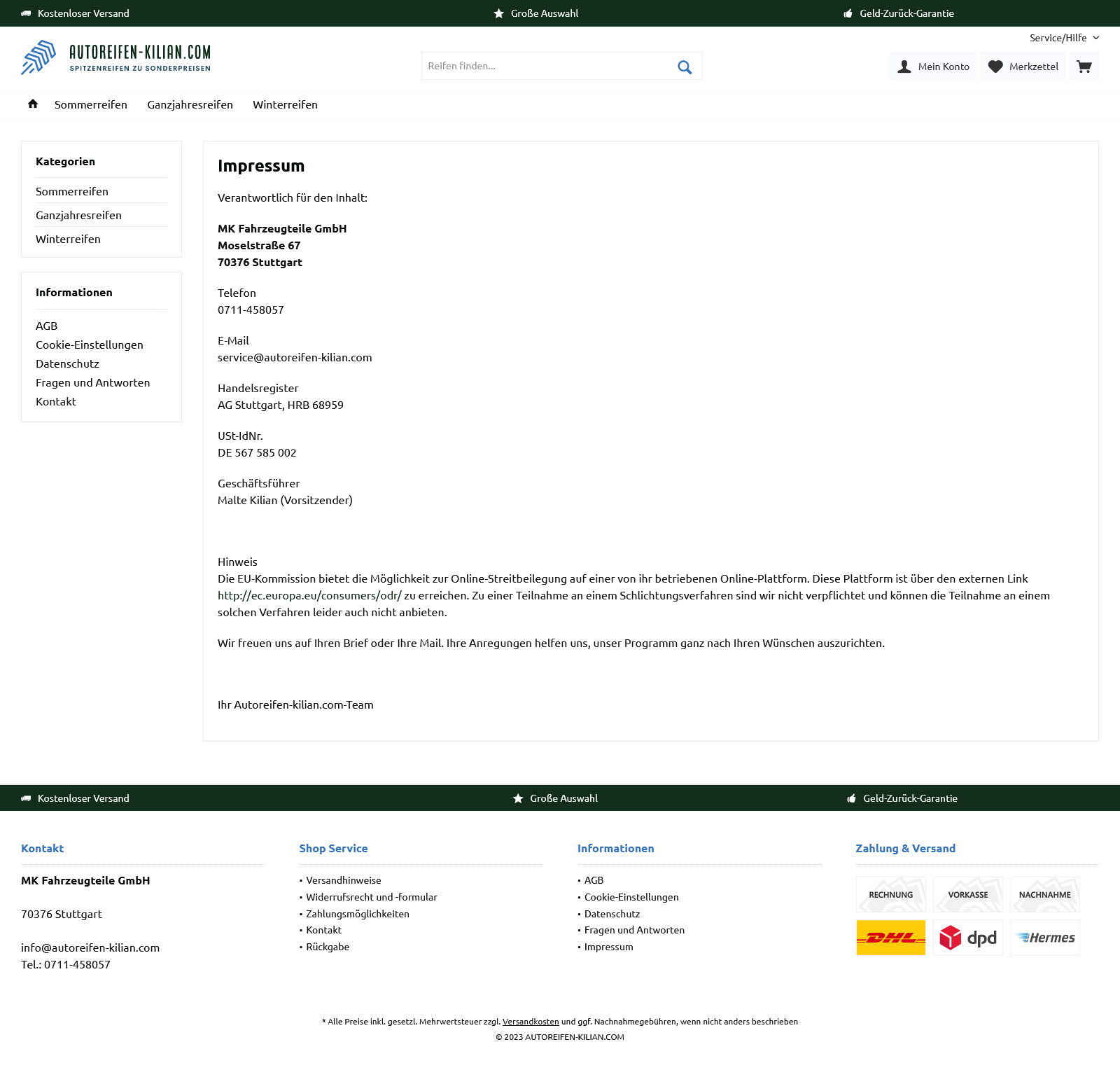Click 'Geld-Zurück-Garantie' in top banner
Image resolution: width=1120 pixels, height=1084 pixels.
[906, 13]
